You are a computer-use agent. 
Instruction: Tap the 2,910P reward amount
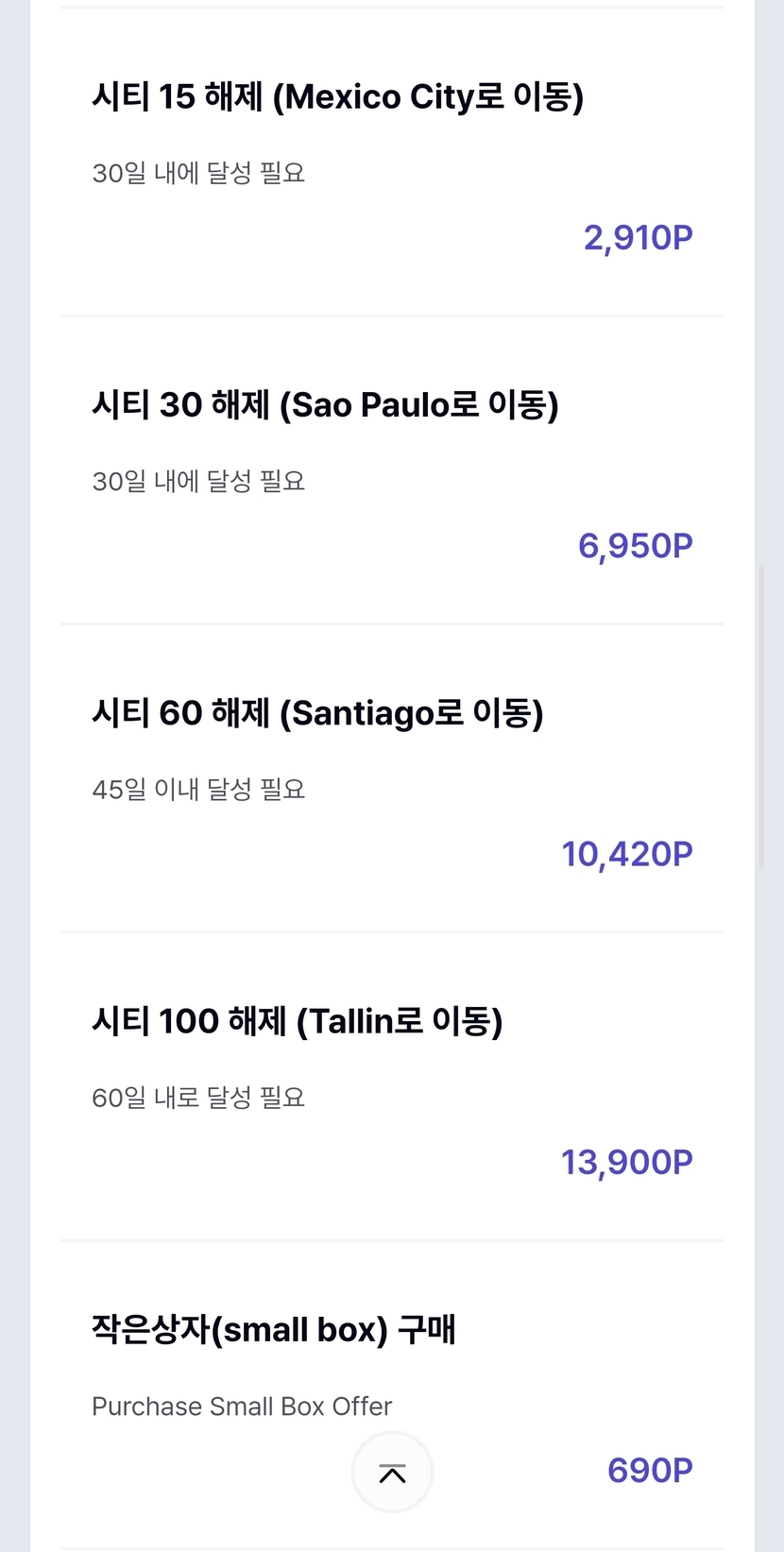click(x=638, y=237)
